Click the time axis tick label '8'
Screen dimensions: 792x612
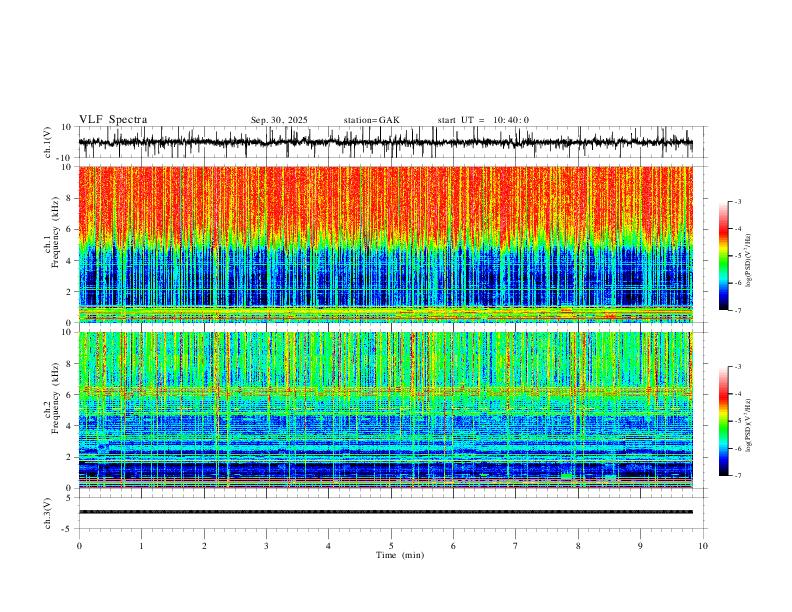click(x=578, y=546)
